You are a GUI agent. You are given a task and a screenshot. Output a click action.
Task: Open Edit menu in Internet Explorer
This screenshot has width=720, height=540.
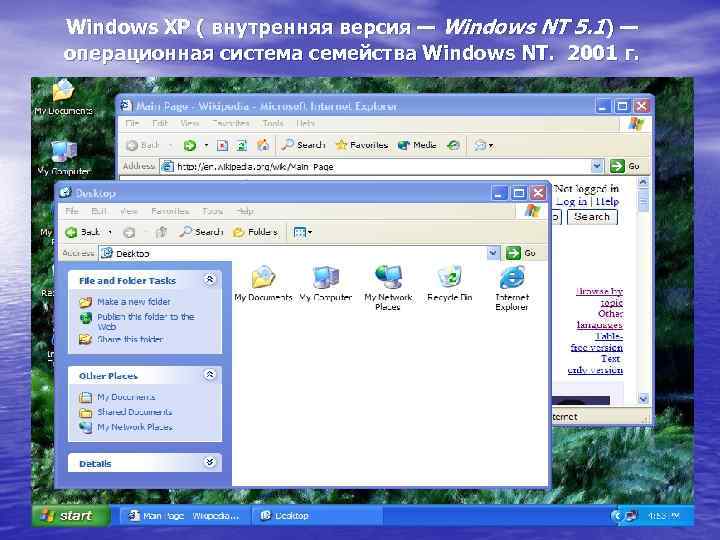pos(160,123)
